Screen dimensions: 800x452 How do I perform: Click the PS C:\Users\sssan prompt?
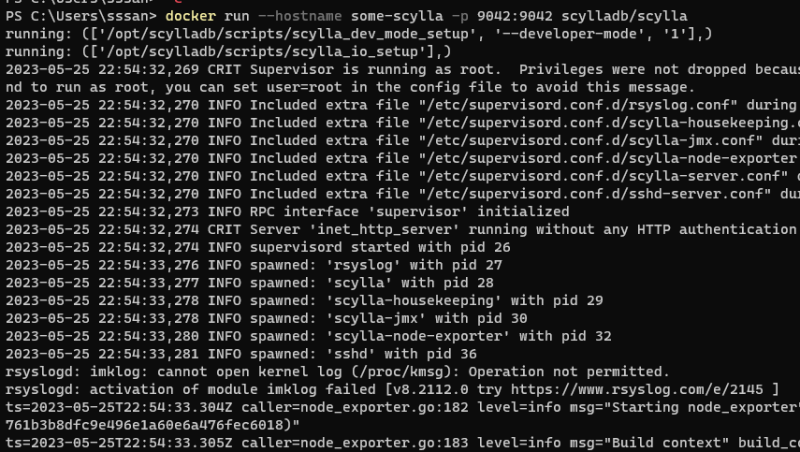[76, 17]
